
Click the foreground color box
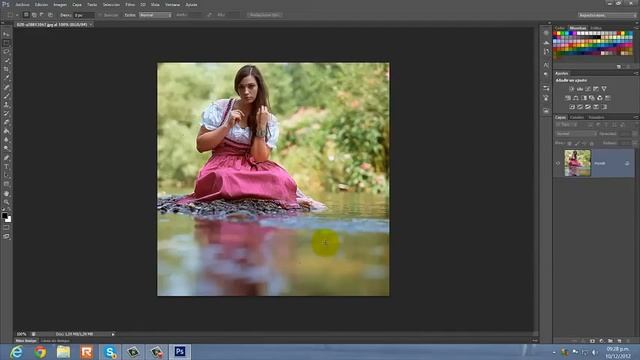click(4, 215)
